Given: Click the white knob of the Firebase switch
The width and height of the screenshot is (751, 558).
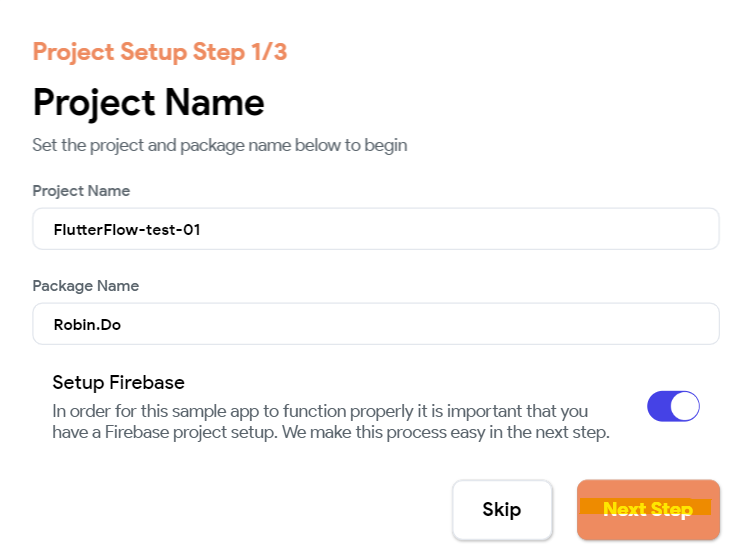Looking at the screenshot, I should pos(685,406).
